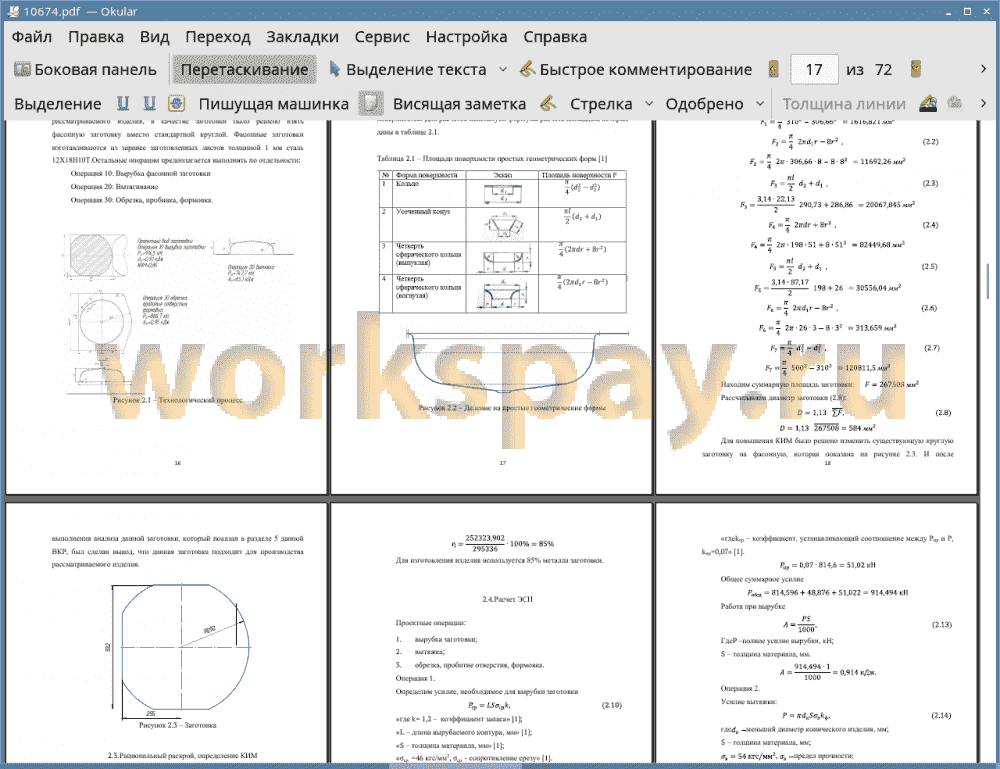
Task: Expand the dropdown arrow beside Стрелка
Action: coord(649,103)
